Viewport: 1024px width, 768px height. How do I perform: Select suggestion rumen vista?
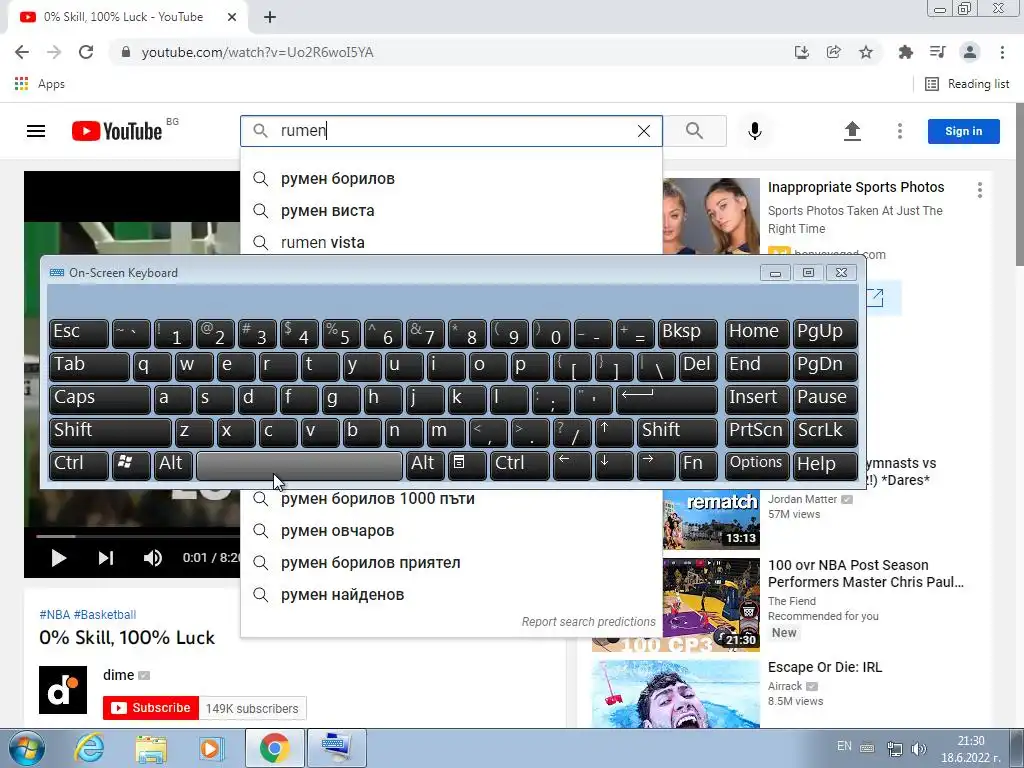451,242
